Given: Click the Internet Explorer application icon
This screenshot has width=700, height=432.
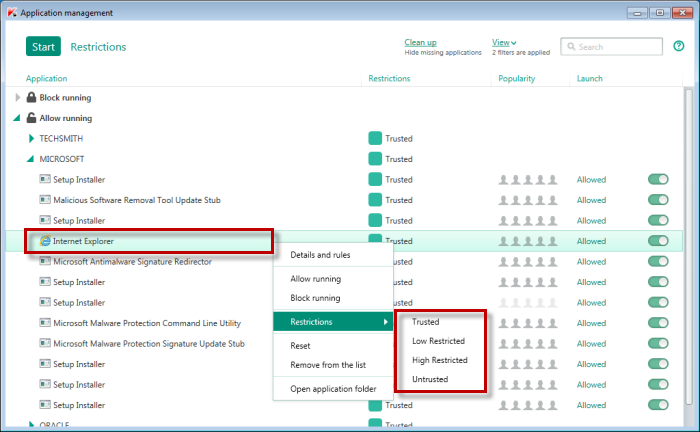Looking at the screenshot, I should coord(45,241).
